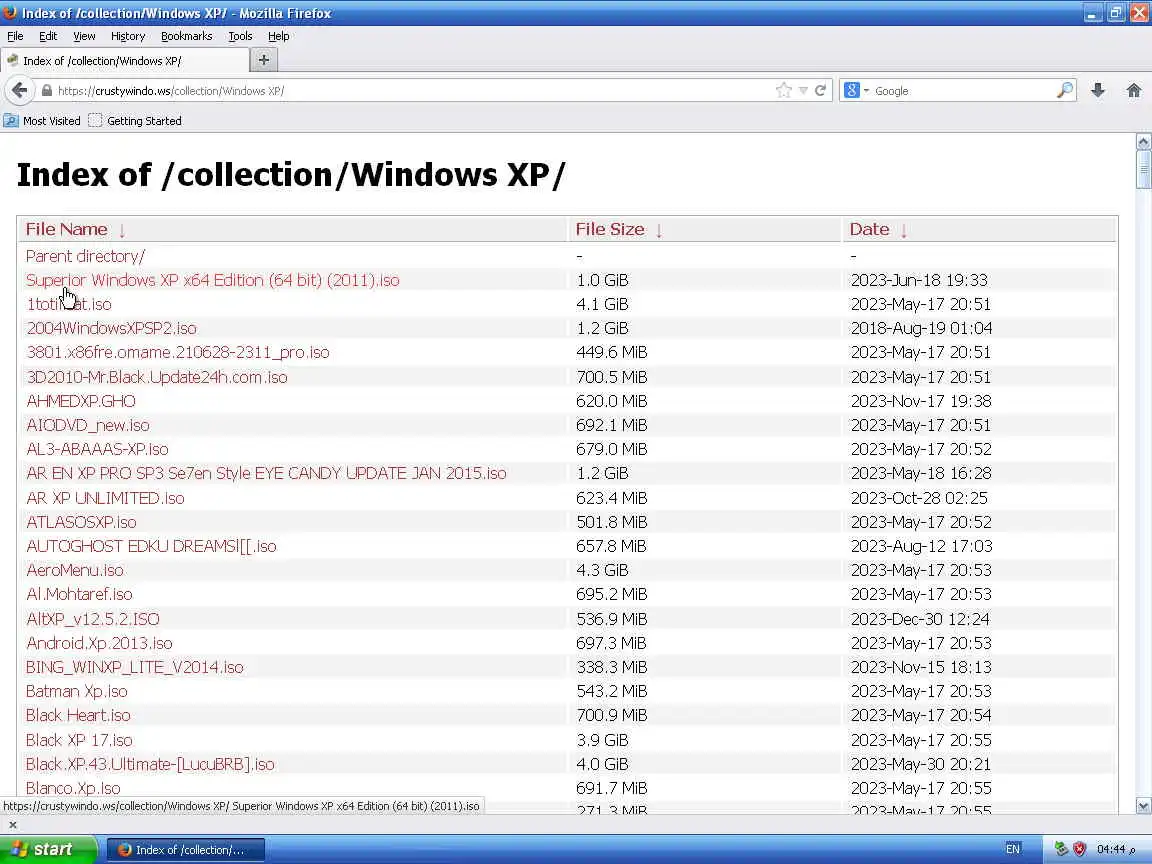Screen dimensions: 1152x864
Task: Bookmark this page with the star icon
Action: 783,90
